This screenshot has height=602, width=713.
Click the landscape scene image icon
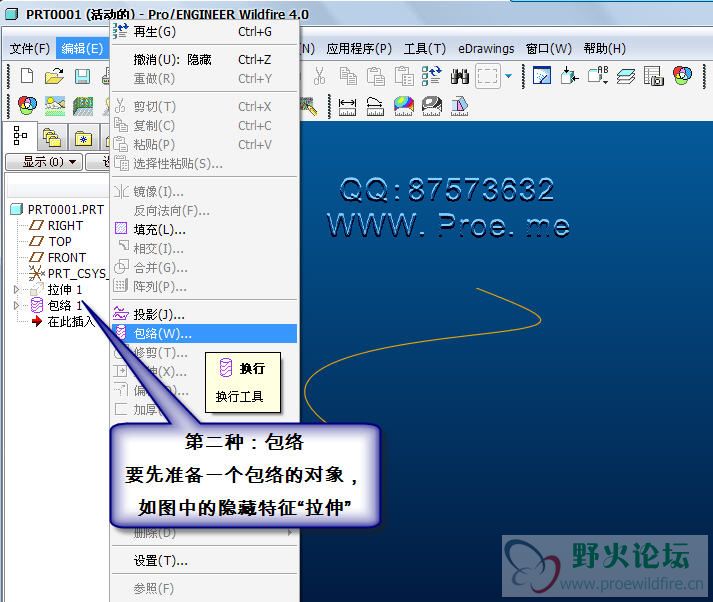(x=55, y=106)
